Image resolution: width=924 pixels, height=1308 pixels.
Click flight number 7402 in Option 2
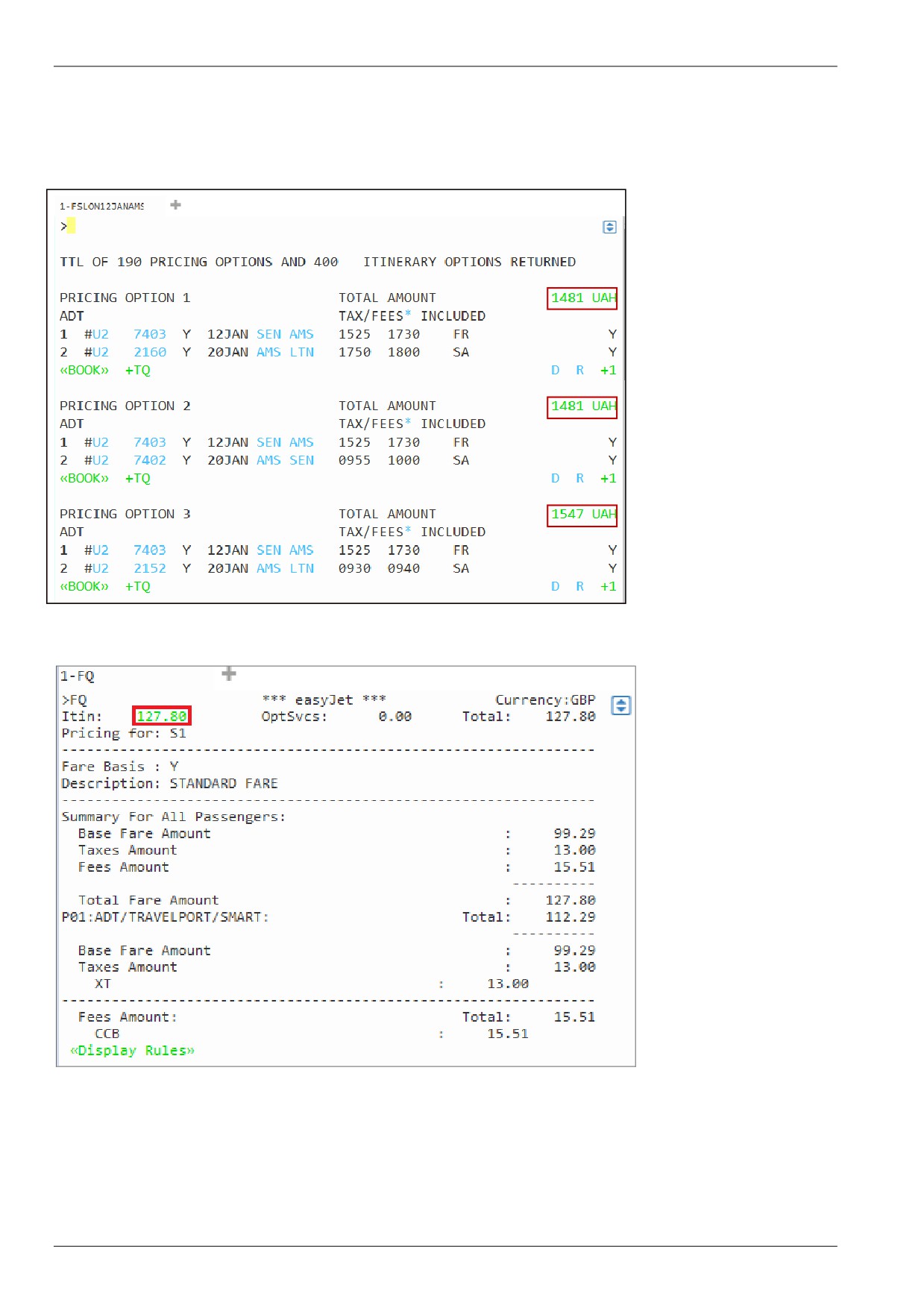tap(150, 460)
